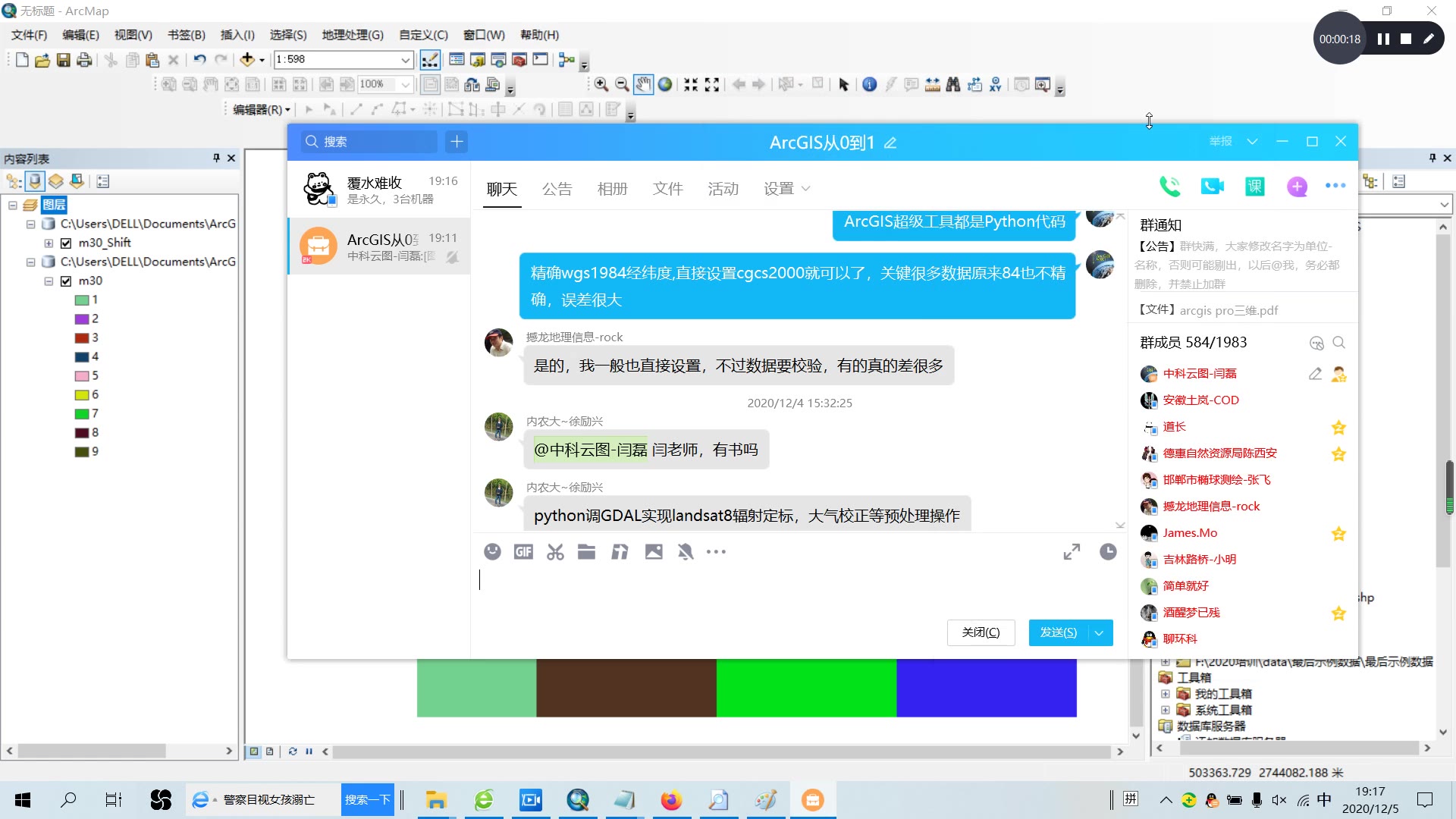Uncheck the m30_Shift layer checkbox
The image size is (1456, 819).
point(66,243)
